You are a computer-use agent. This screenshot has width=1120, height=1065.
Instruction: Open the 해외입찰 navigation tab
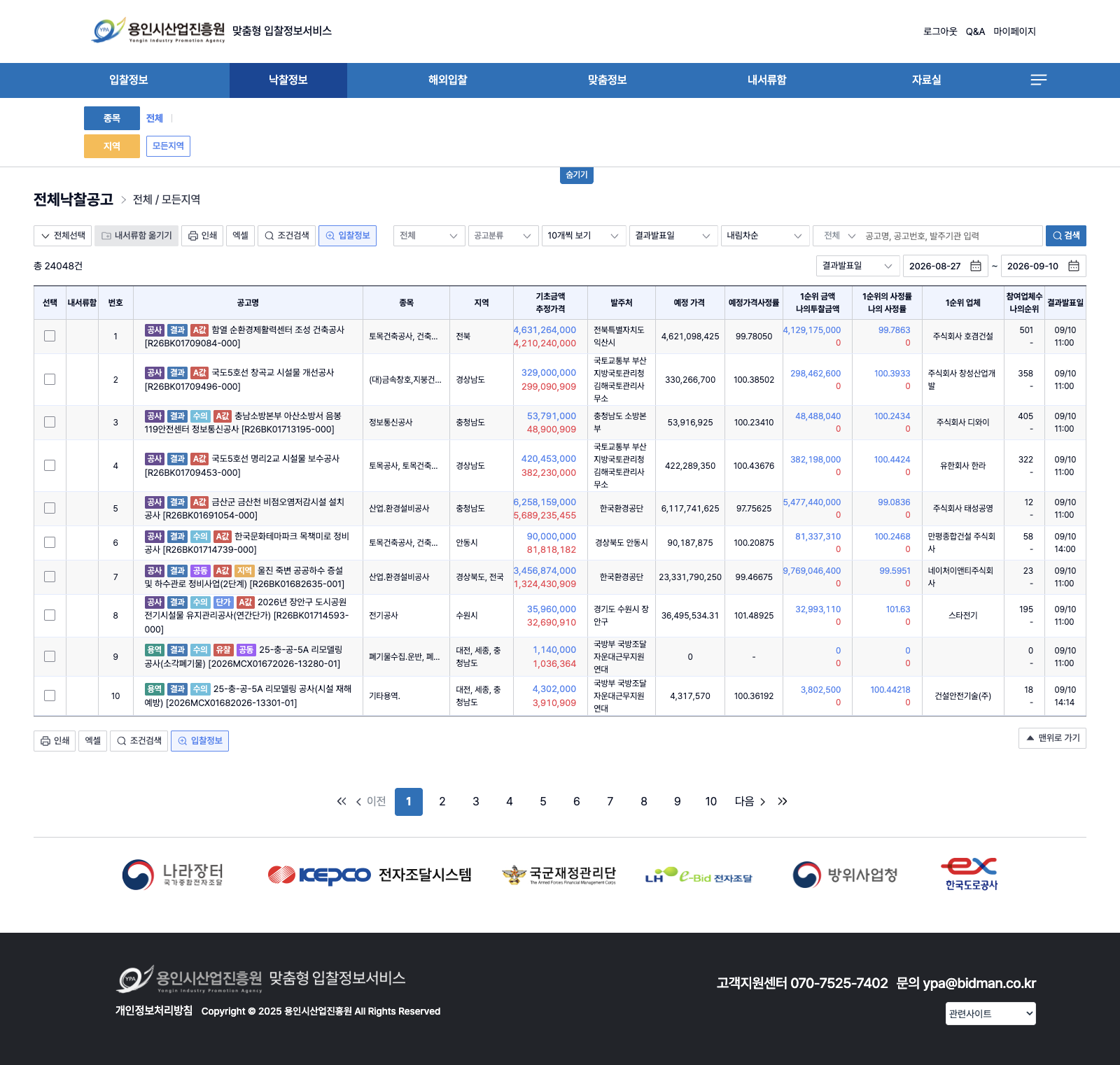pyautogui.click(x=448, y=80)
